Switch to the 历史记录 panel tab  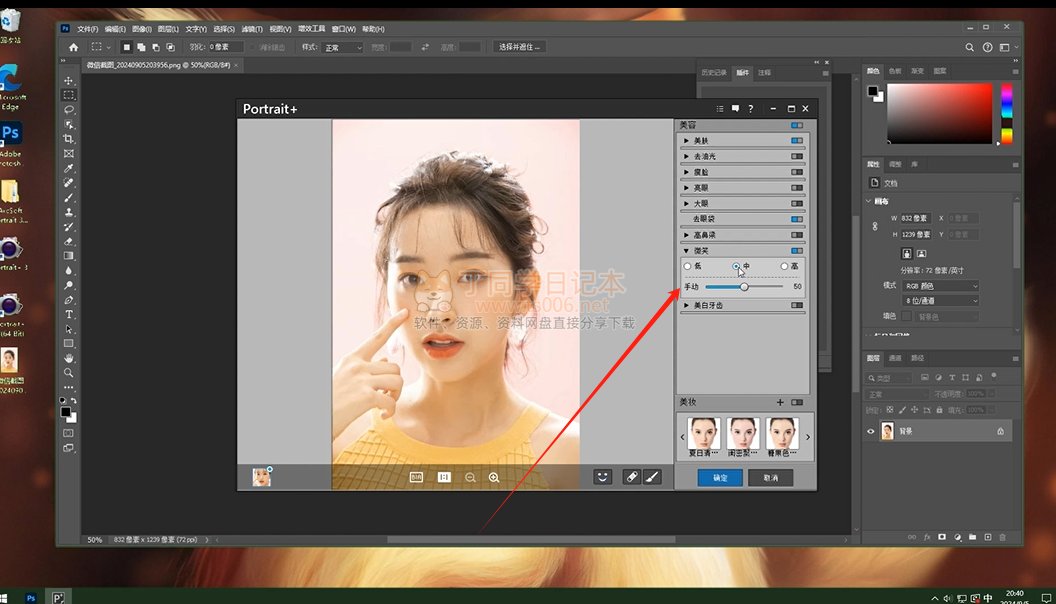click(x=712, y=72)
